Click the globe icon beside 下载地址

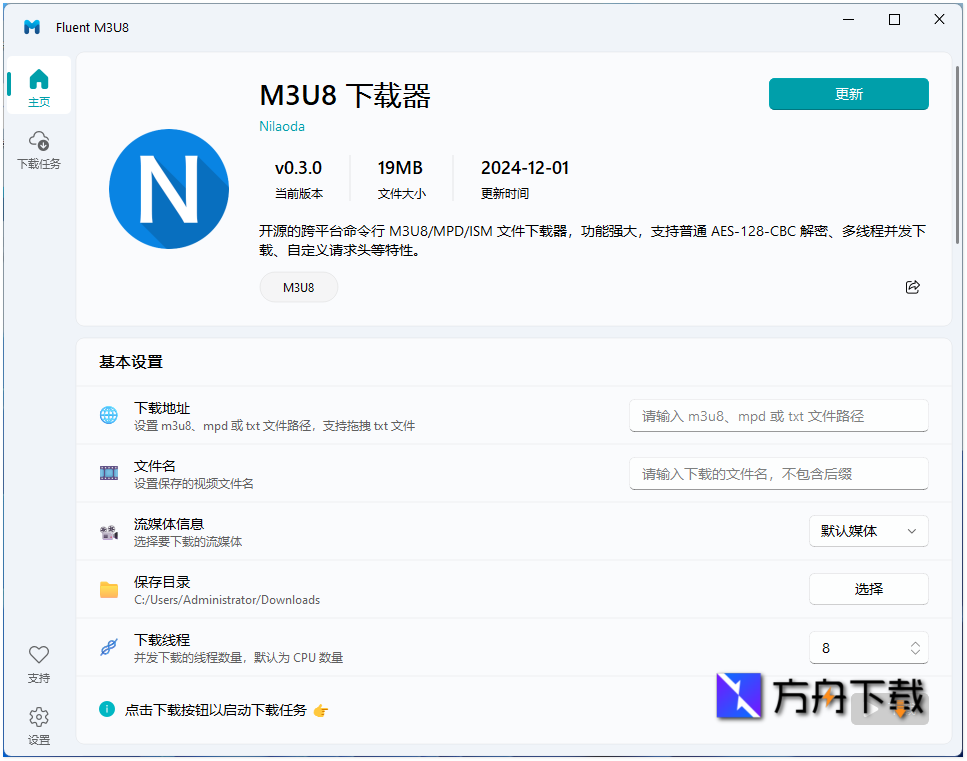click(109, 415)
